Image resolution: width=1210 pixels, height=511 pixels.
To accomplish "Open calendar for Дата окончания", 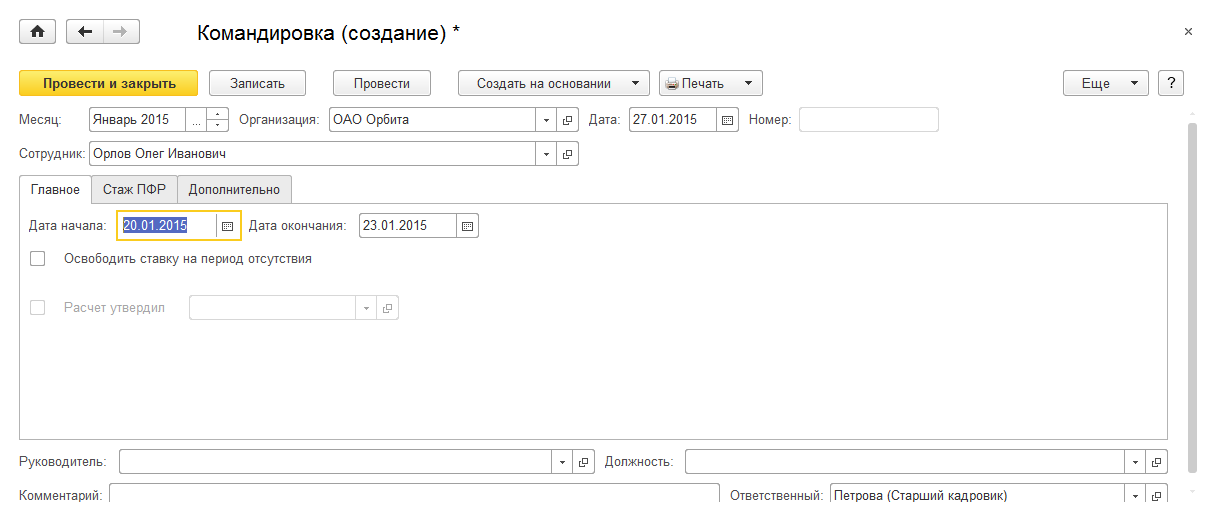I will [x=467, y=226].
